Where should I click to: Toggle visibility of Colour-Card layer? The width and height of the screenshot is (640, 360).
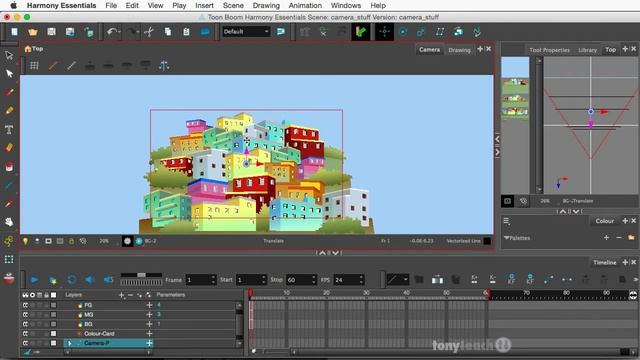pyautogui.click(x=25, y=334)
